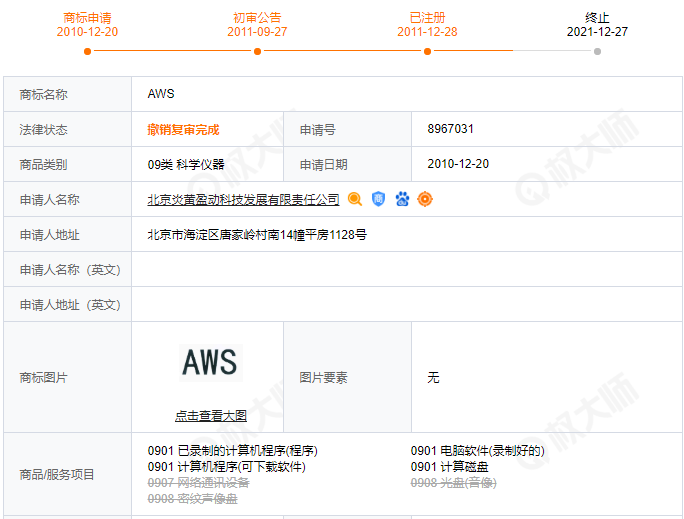The height and width of the screenshot is (519, 684).
Task: Click the gray 终止 timeline dot
Action: (x=598, y=51)
